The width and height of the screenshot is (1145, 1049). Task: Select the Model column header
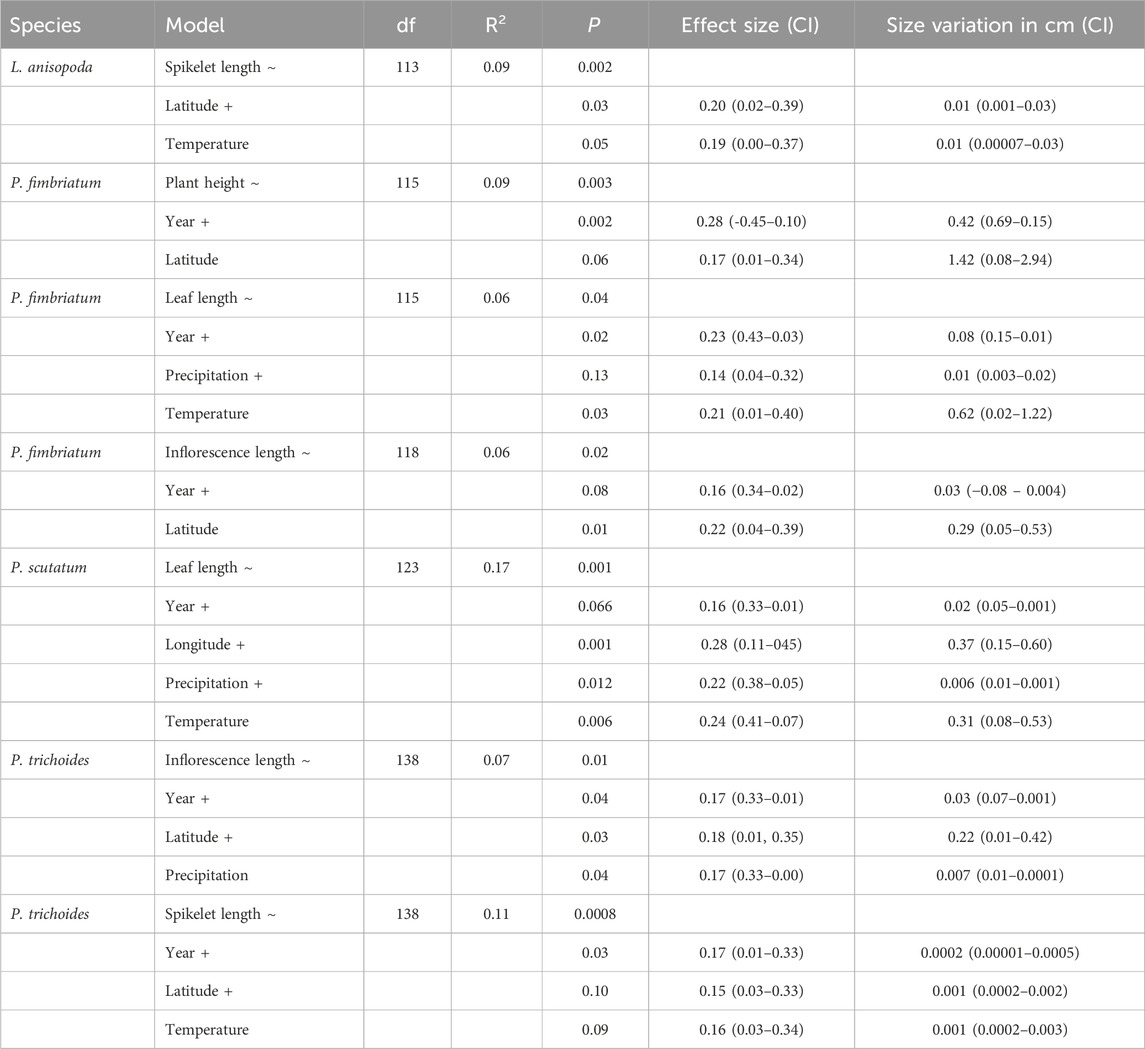tap(195, 24)
